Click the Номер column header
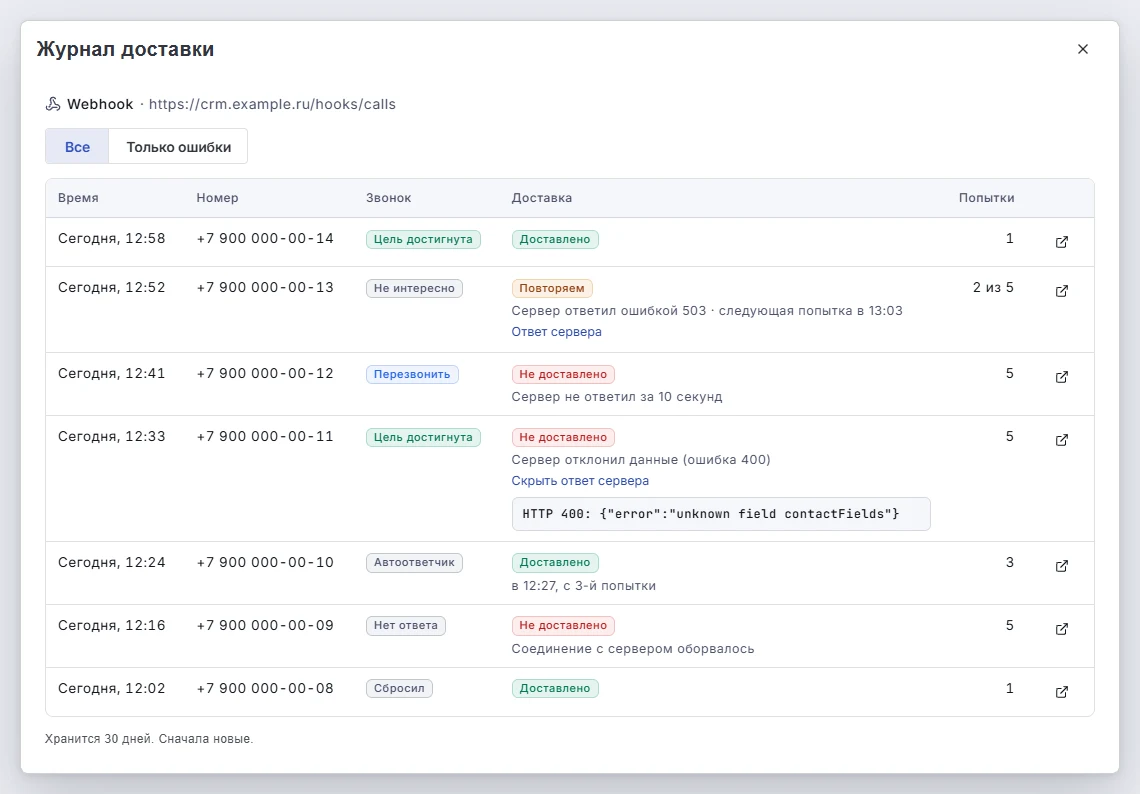The image size is (1140, 794). pos(217,198)
